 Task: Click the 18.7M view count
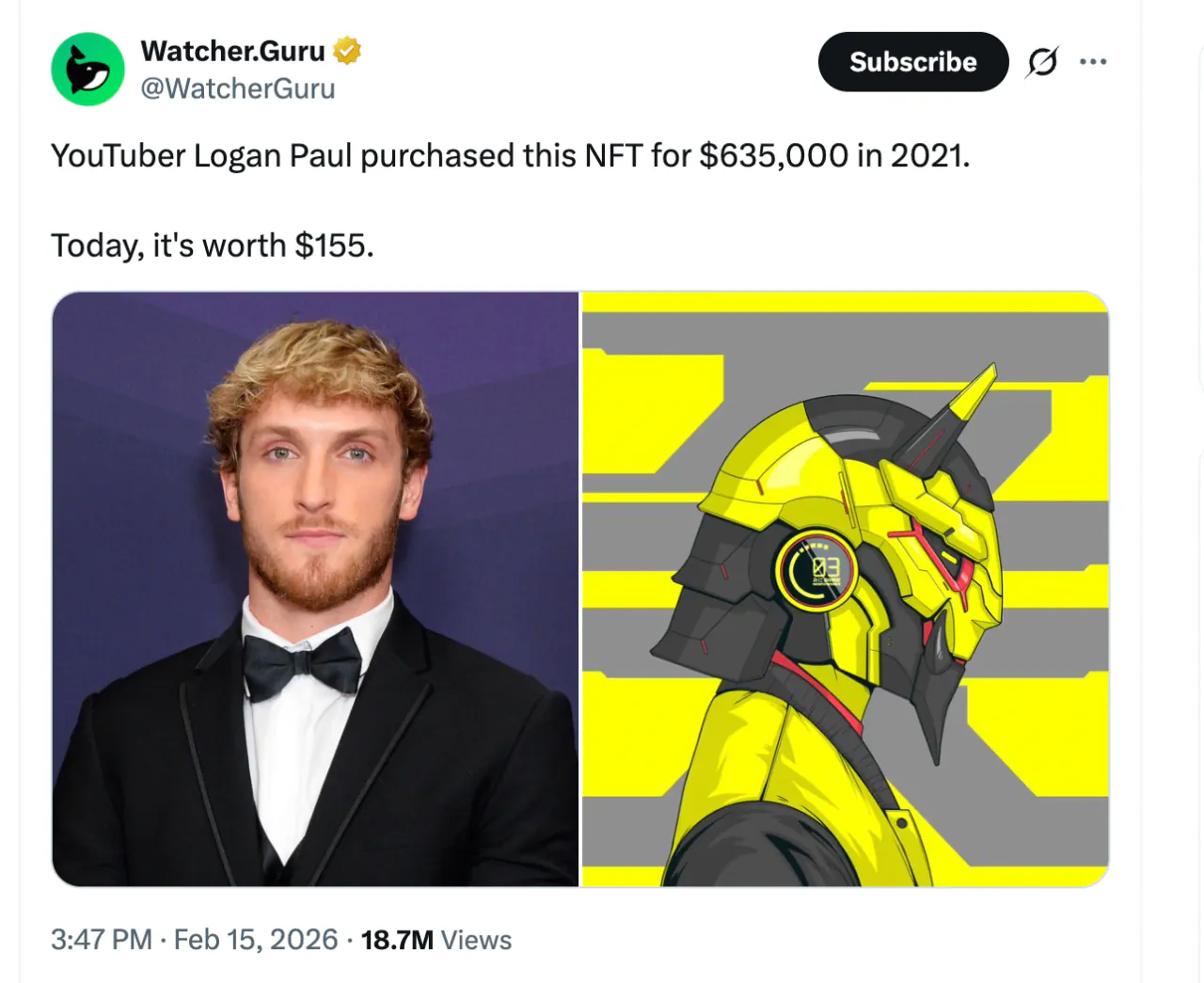coord(397,940)
